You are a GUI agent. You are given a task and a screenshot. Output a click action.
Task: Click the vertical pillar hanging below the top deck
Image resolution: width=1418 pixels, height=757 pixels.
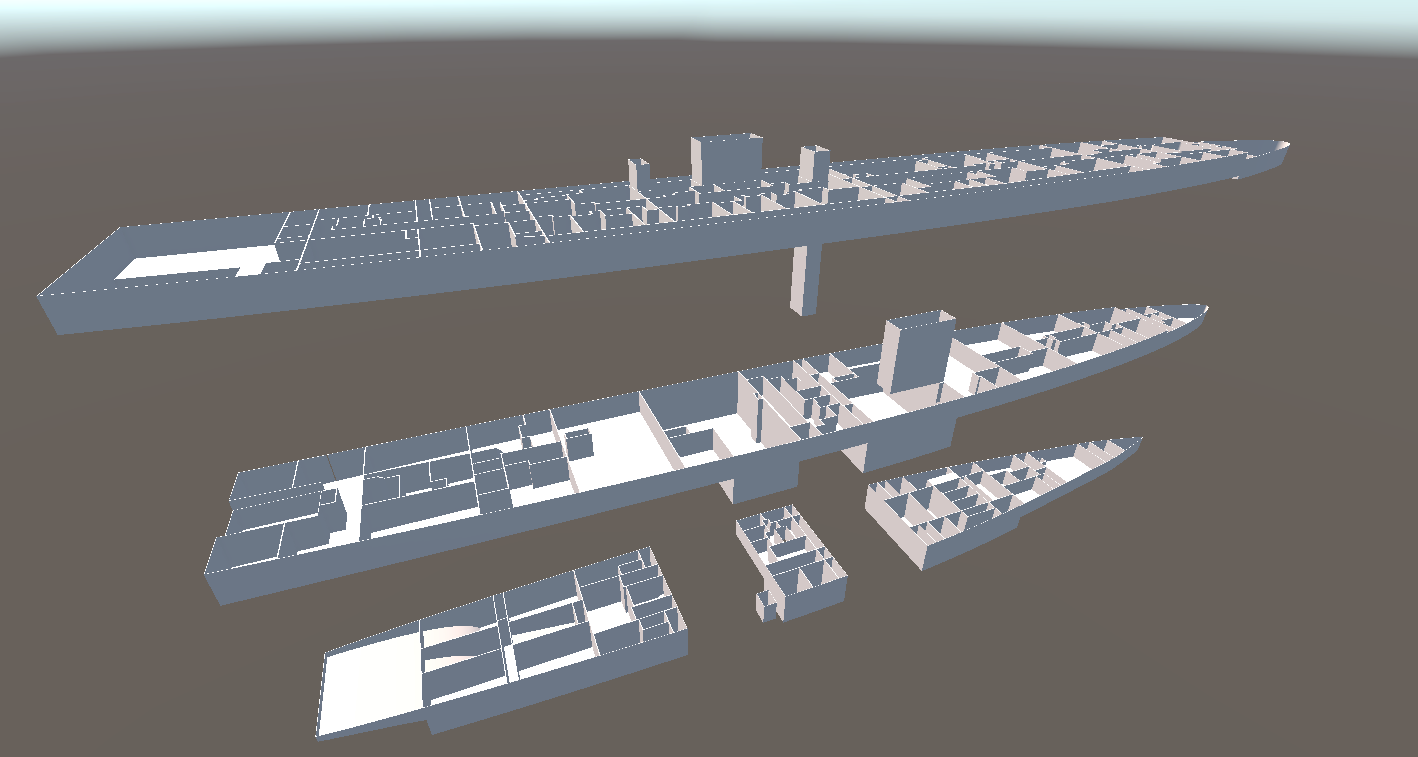803,278
